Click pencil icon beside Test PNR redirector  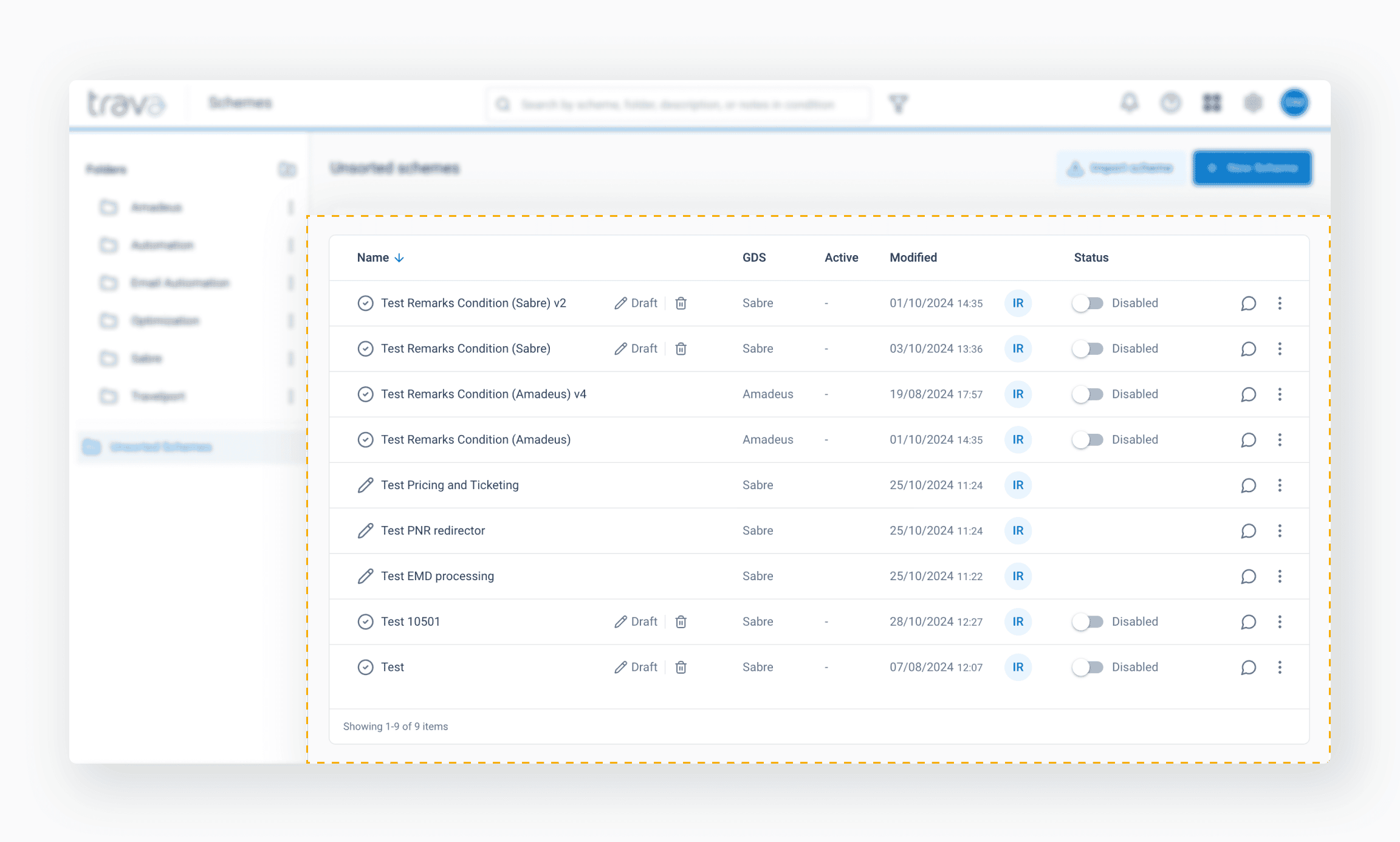pos(365,530)
